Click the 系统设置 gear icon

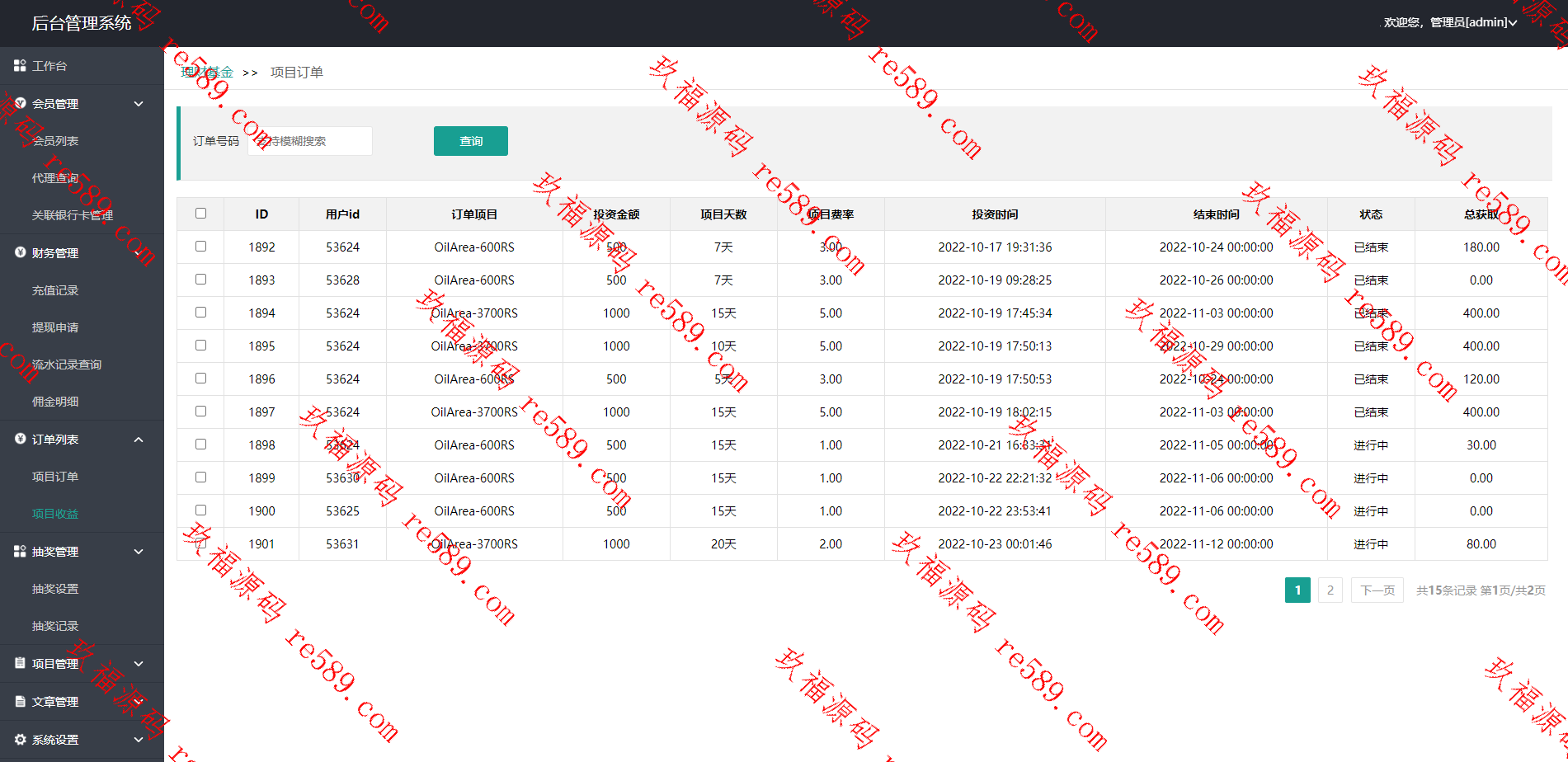pyautogui.click(x=20, y=739)
